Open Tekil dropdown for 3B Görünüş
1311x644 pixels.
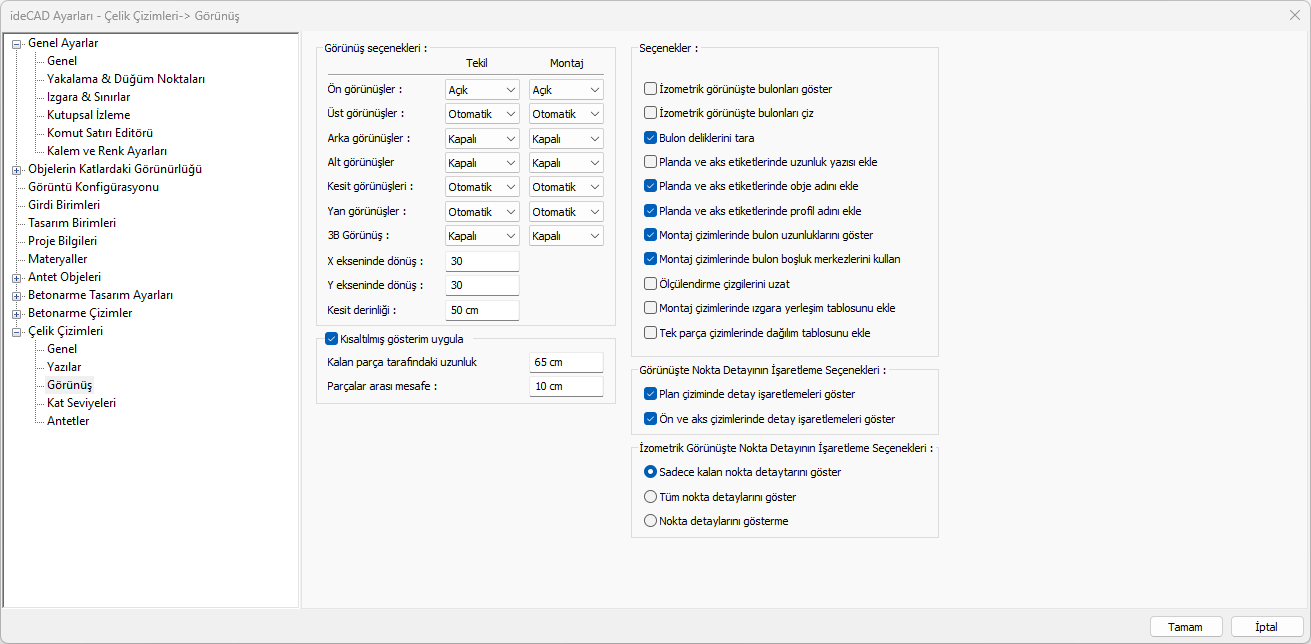[x=482, y=236]
